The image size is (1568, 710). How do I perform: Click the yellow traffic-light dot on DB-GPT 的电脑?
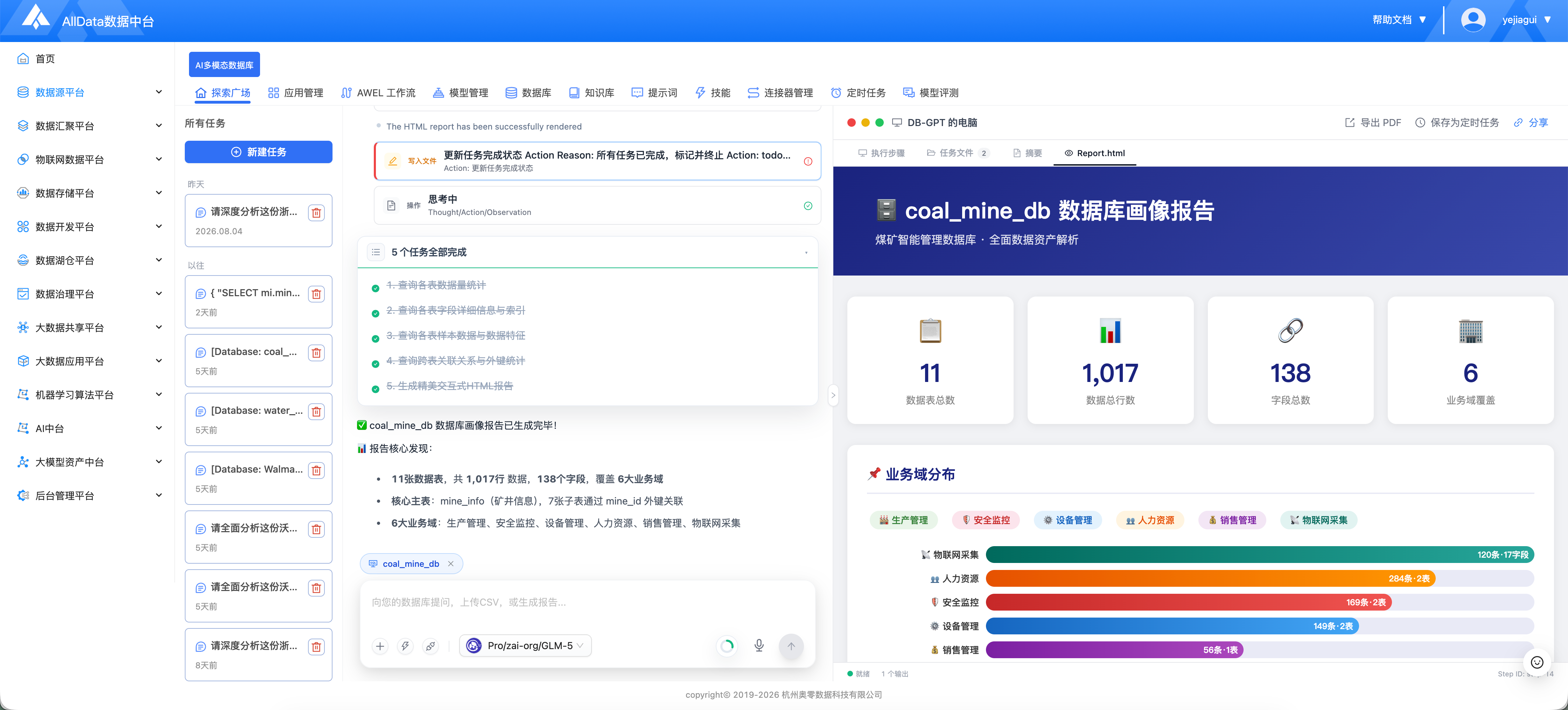point(865,123)
